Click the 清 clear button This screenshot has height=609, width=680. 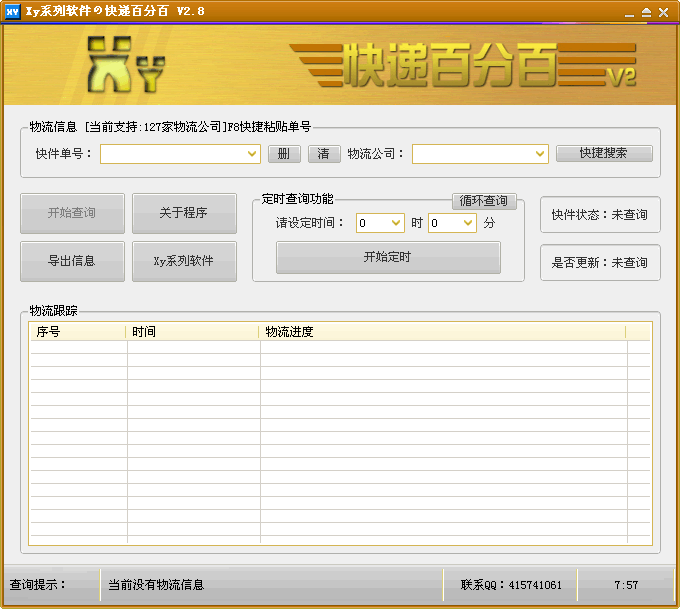pos(323,154)
